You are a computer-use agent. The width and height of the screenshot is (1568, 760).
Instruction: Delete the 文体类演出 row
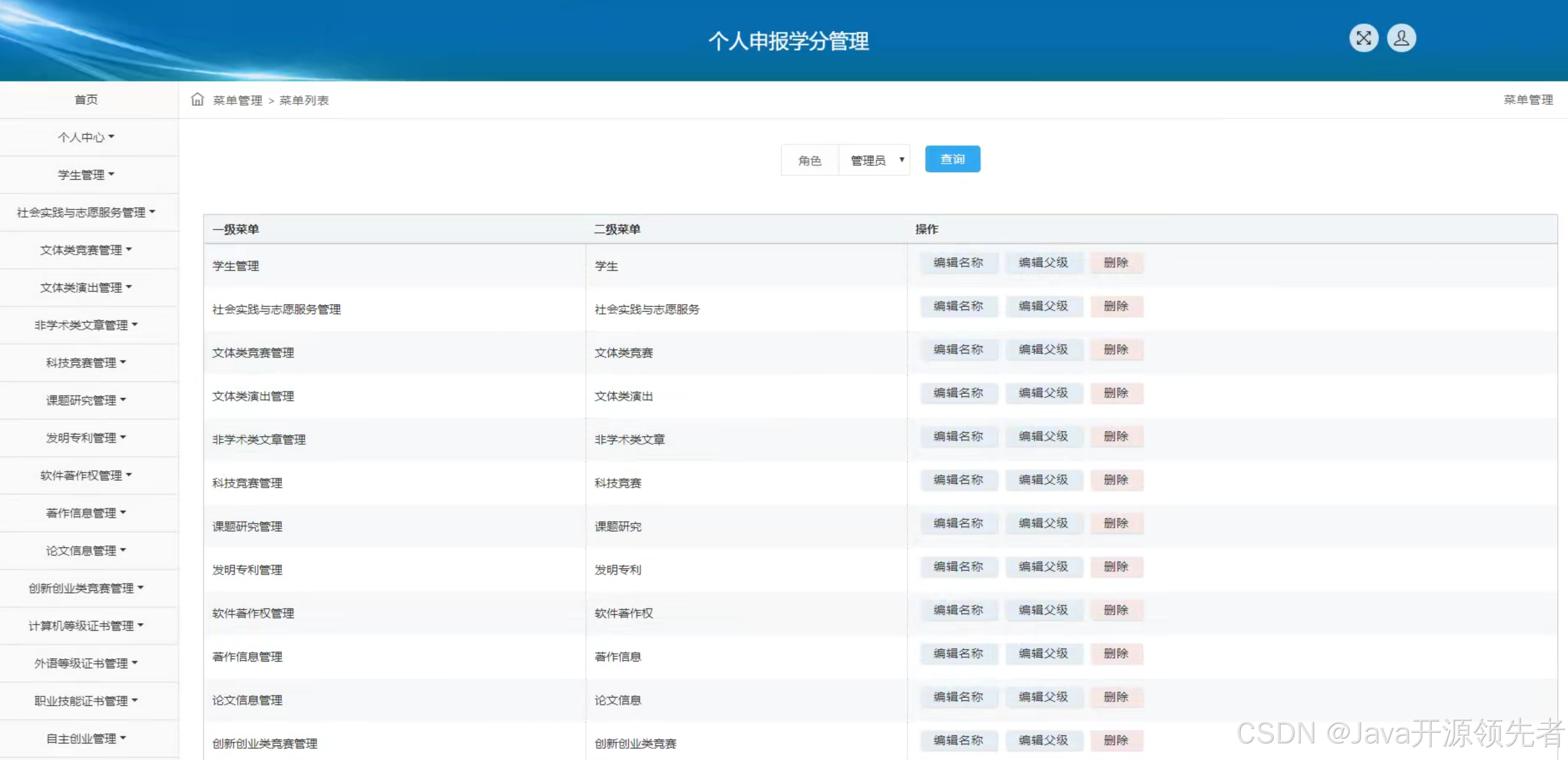pyautogui.click(x=1117, y=393)
